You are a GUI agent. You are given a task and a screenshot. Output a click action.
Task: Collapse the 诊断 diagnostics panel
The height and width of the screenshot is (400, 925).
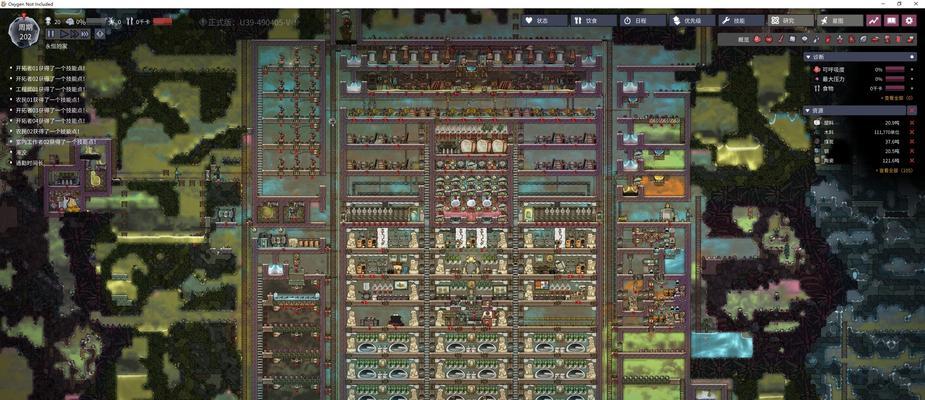(809, 57)
